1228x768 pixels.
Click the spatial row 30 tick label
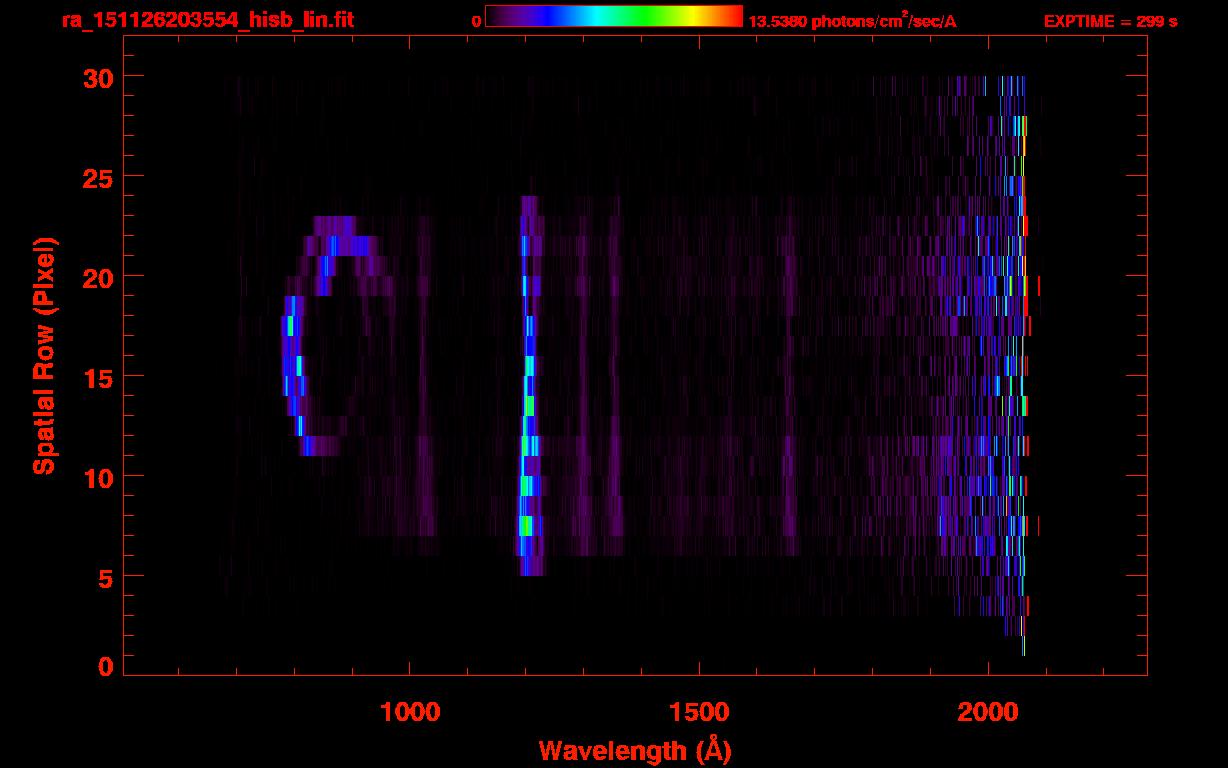(x=98, y=76)
